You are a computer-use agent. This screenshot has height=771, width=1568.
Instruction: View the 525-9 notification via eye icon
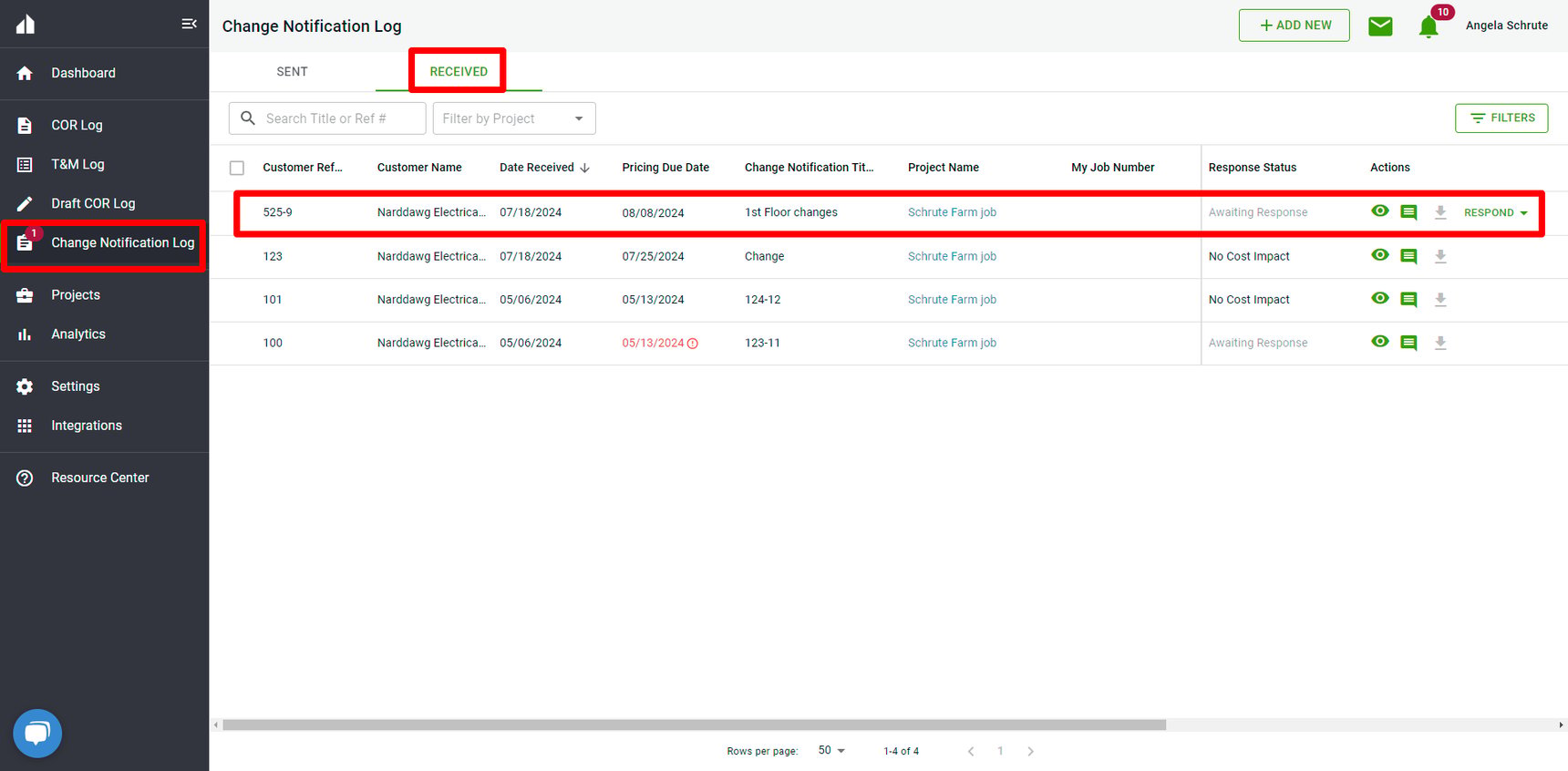click(1380, 211)
